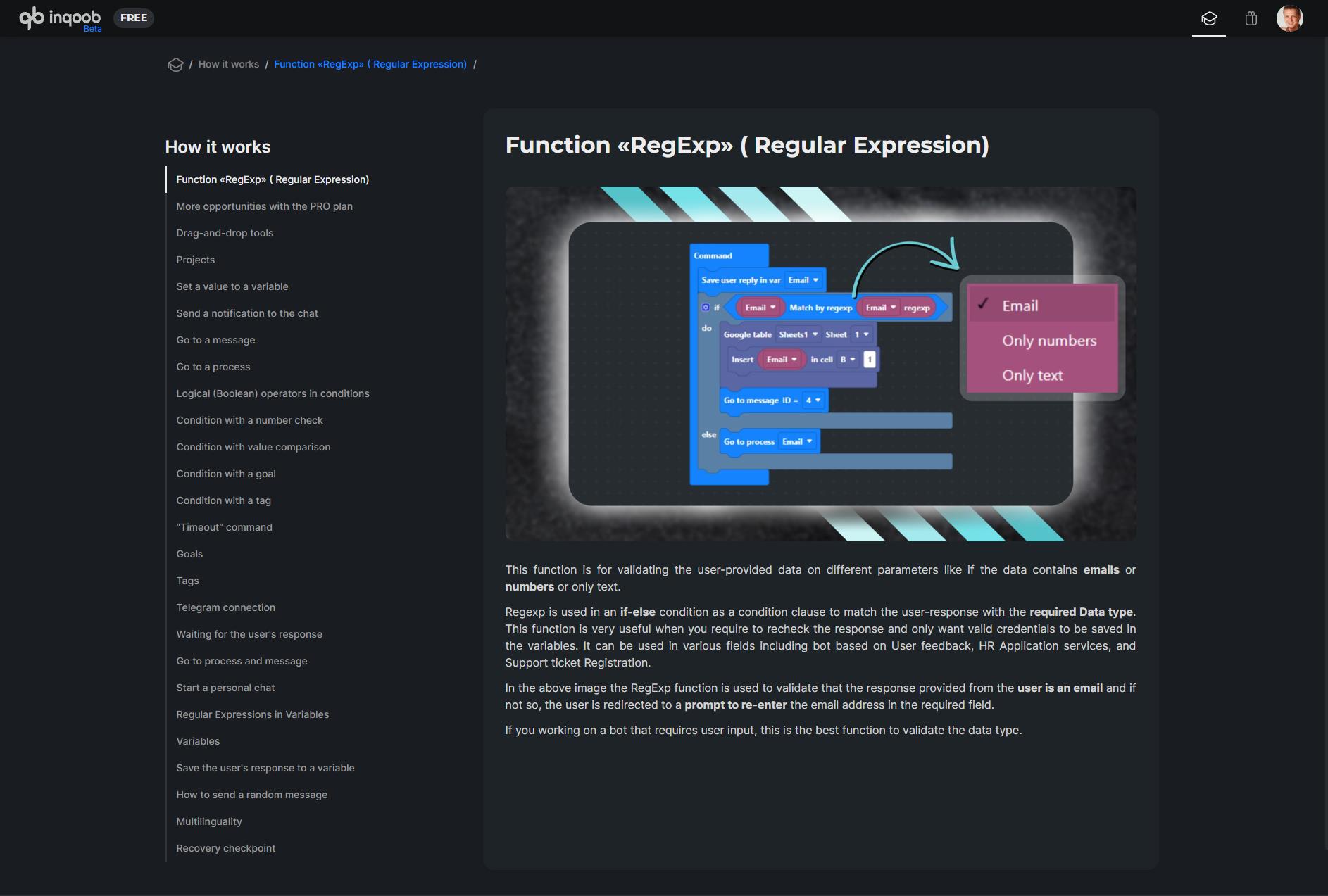Navigate to 'How it works' breadcrumb
This screenshot has height=896, width=1328.
[x=228, y=64]
